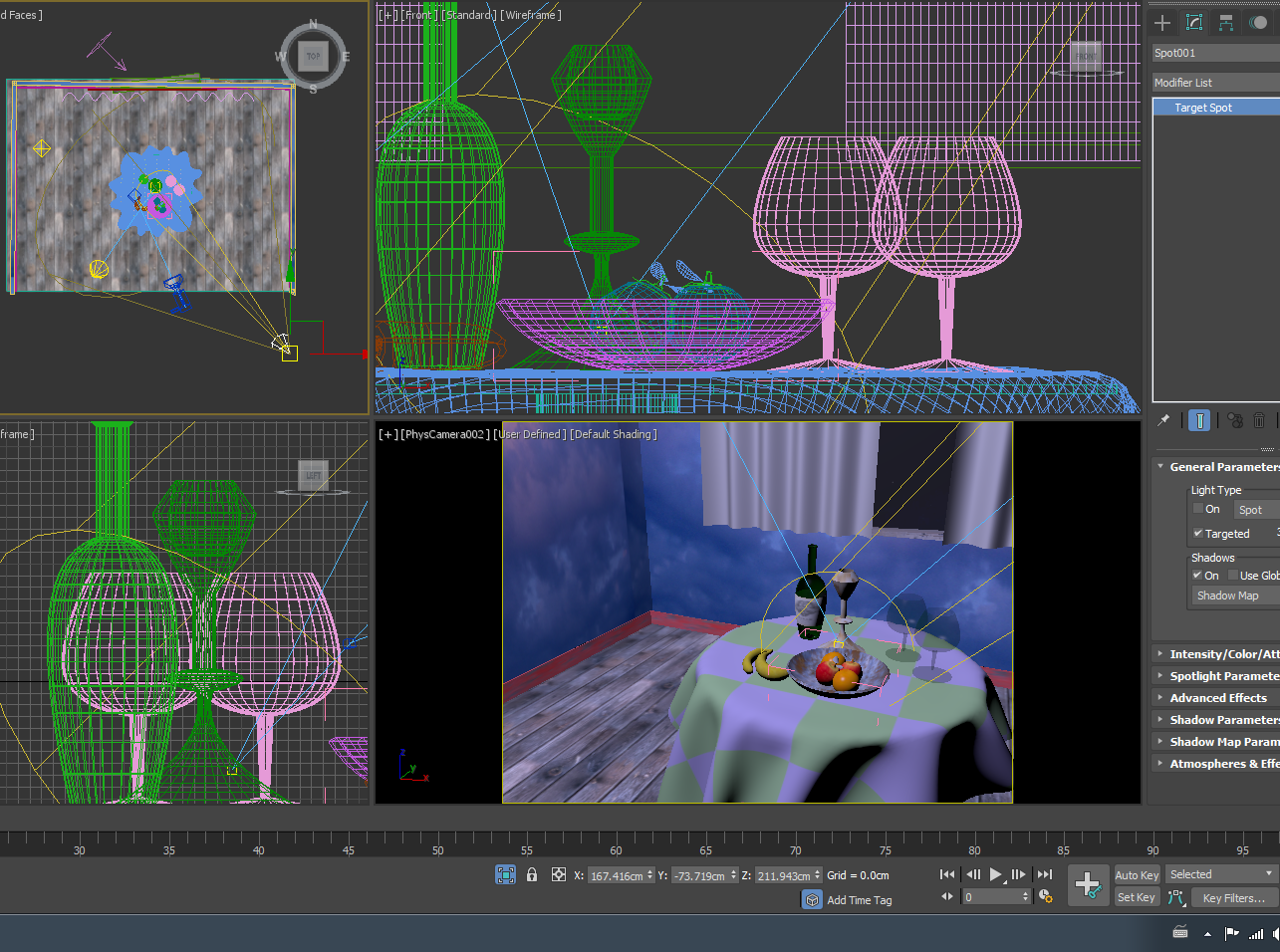This screenshot has width=1280, height=952.
Task: Open Key Filters dialog button
Action: coord(1233,898)
